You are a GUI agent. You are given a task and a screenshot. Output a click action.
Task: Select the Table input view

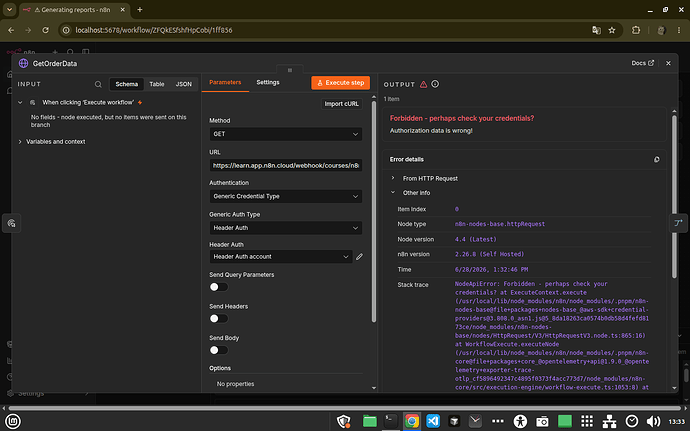[x=157, y=84]
